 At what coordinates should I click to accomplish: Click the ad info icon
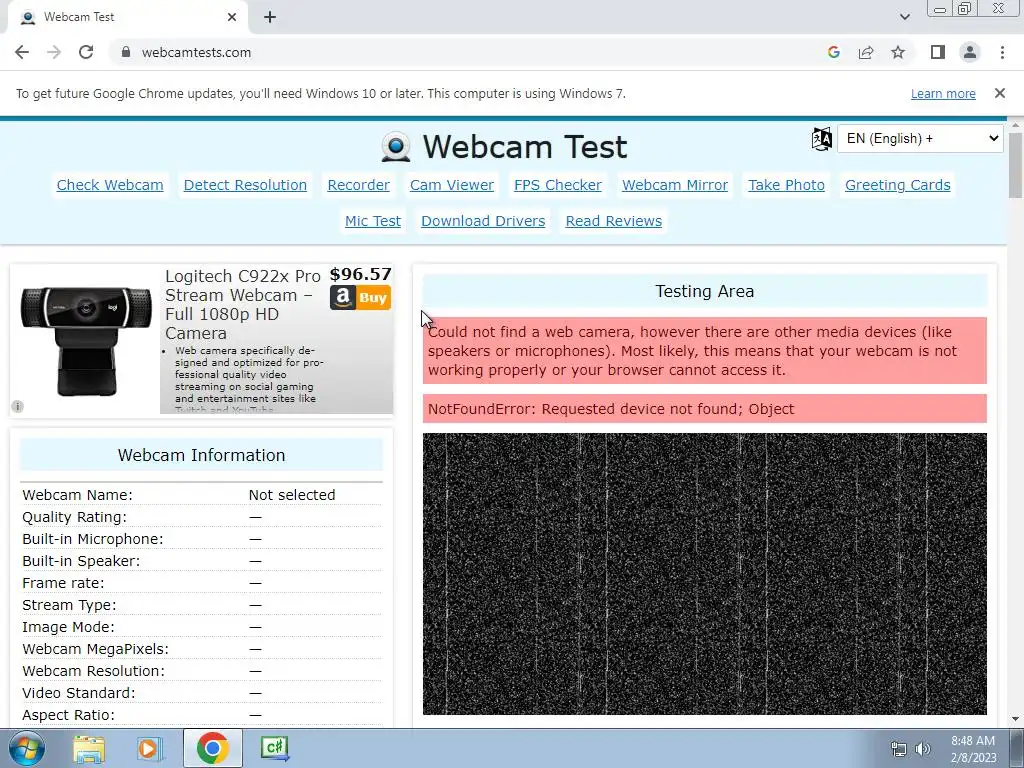18,406
